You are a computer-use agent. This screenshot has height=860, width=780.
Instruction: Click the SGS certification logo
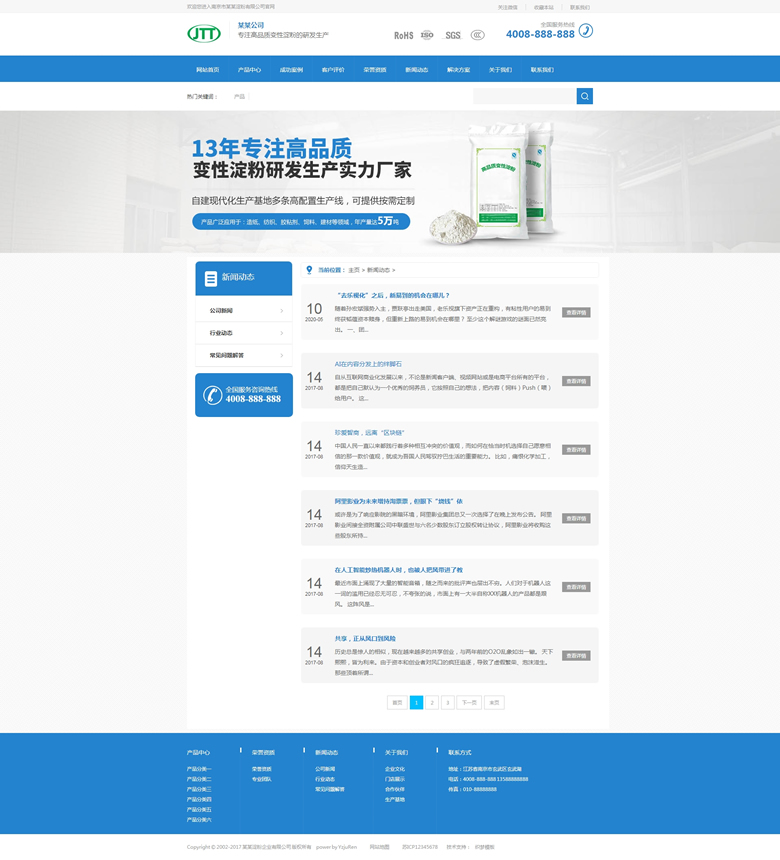(453, 35)
